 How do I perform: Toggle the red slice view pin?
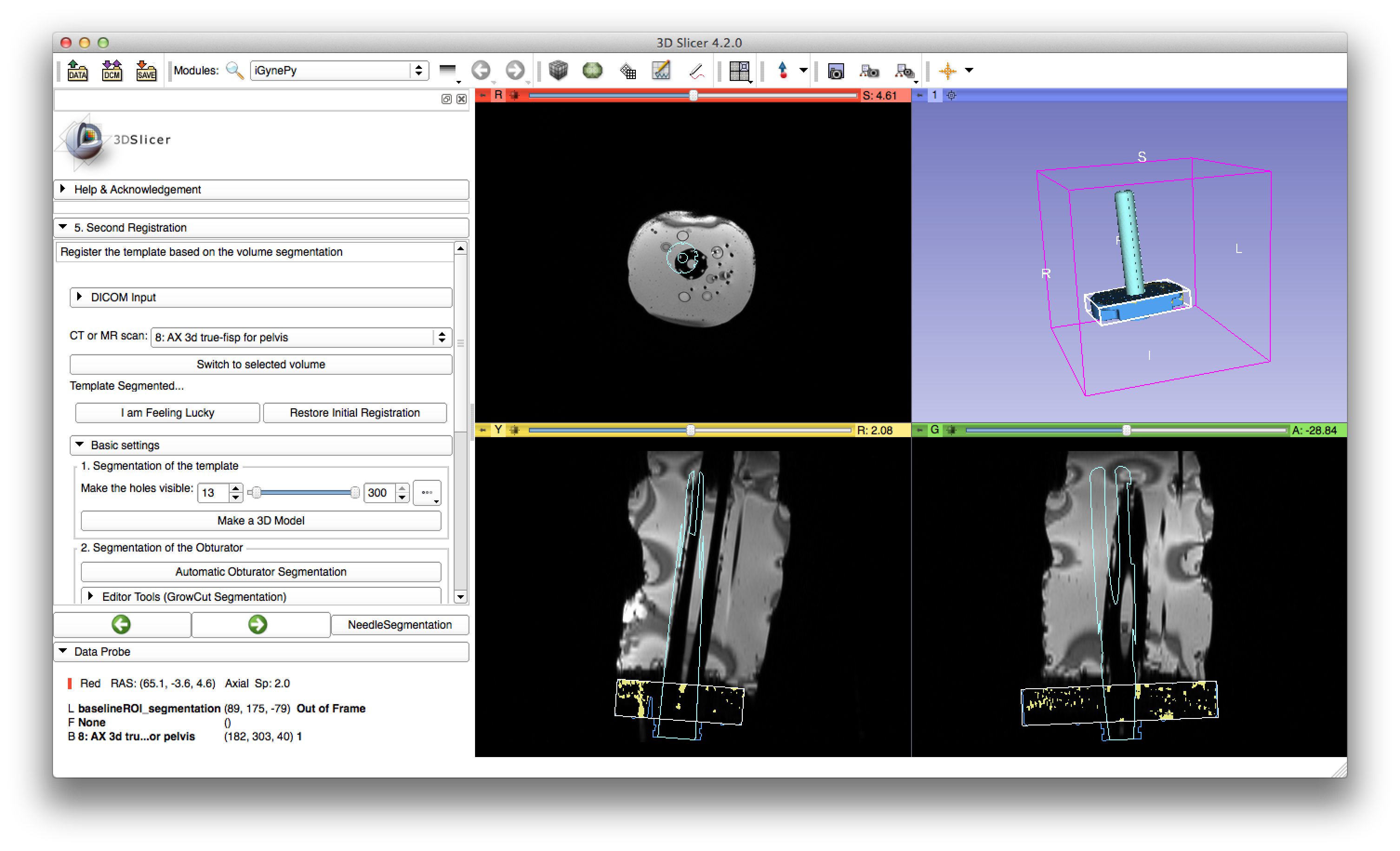click(x=482, y=95)
